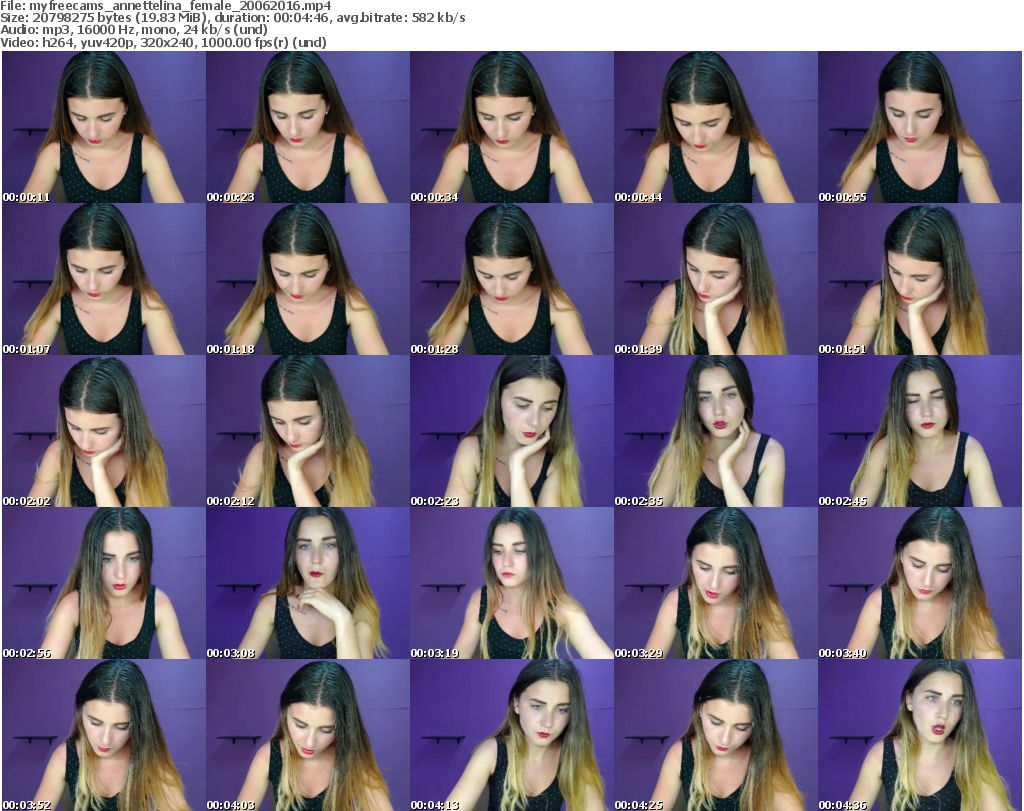Image resolution: width=1024 pixels, height=811 pixels.
Task: Select the thumbnail stamped 00:04:03
Action: click(308, 735)
